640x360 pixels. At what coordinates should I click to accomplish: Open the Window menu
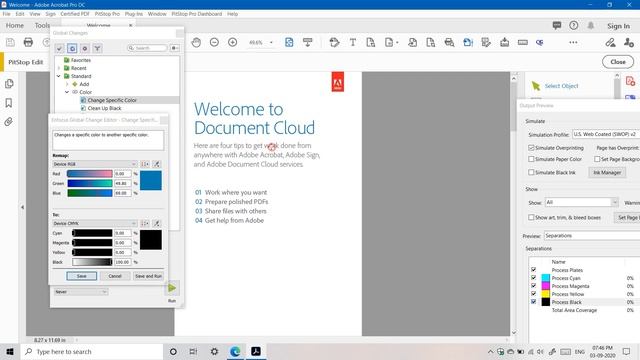click(x=157, y=14)
